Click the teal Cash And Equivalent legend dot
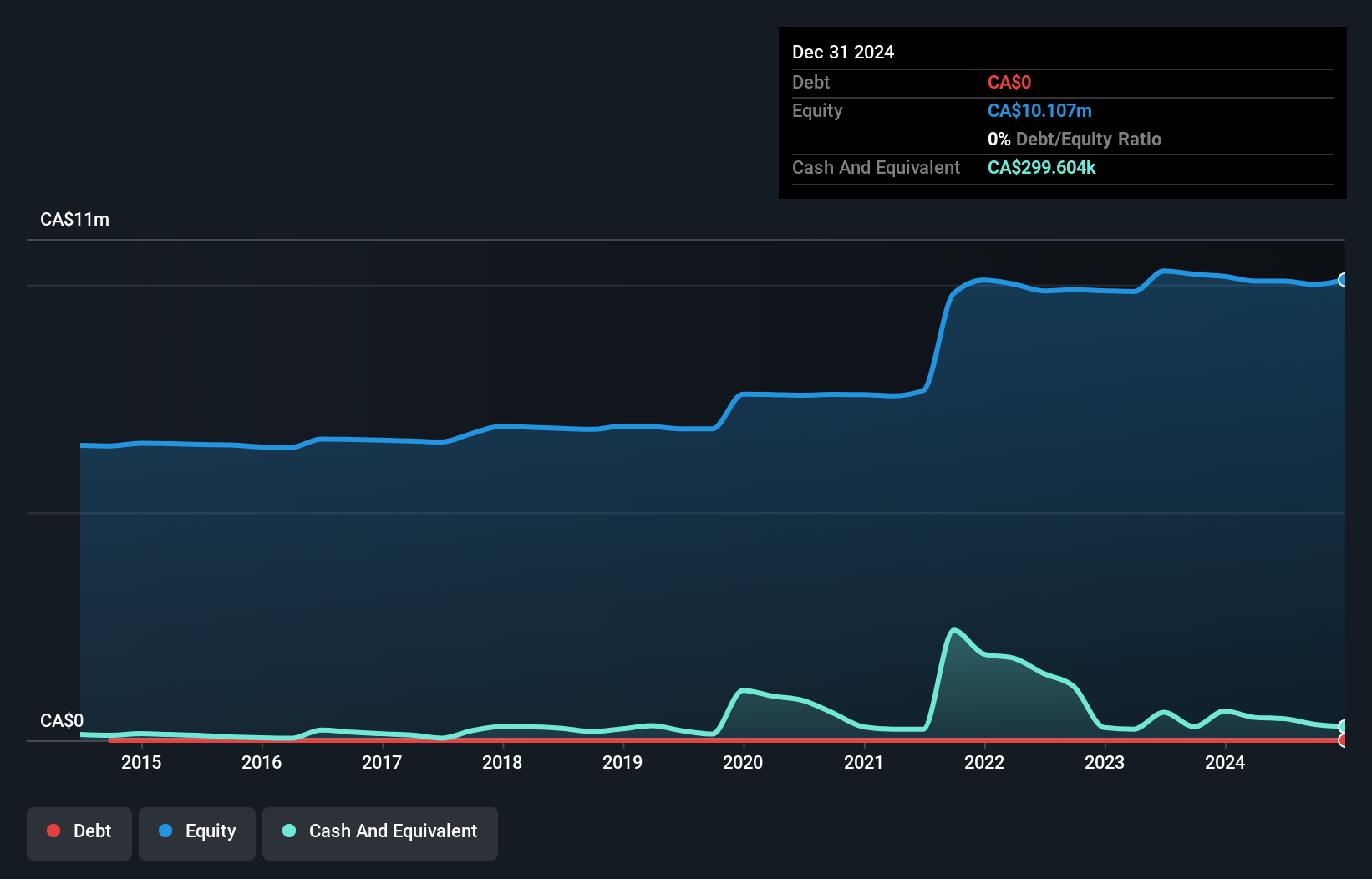This screenshot has width=1372, height=879. pyautogui.click(x=289, y=831)
